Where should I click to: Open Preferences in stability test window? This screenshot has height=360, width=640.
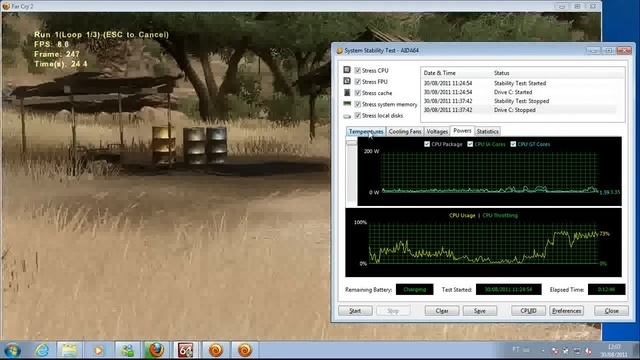[x=567, y=311]
